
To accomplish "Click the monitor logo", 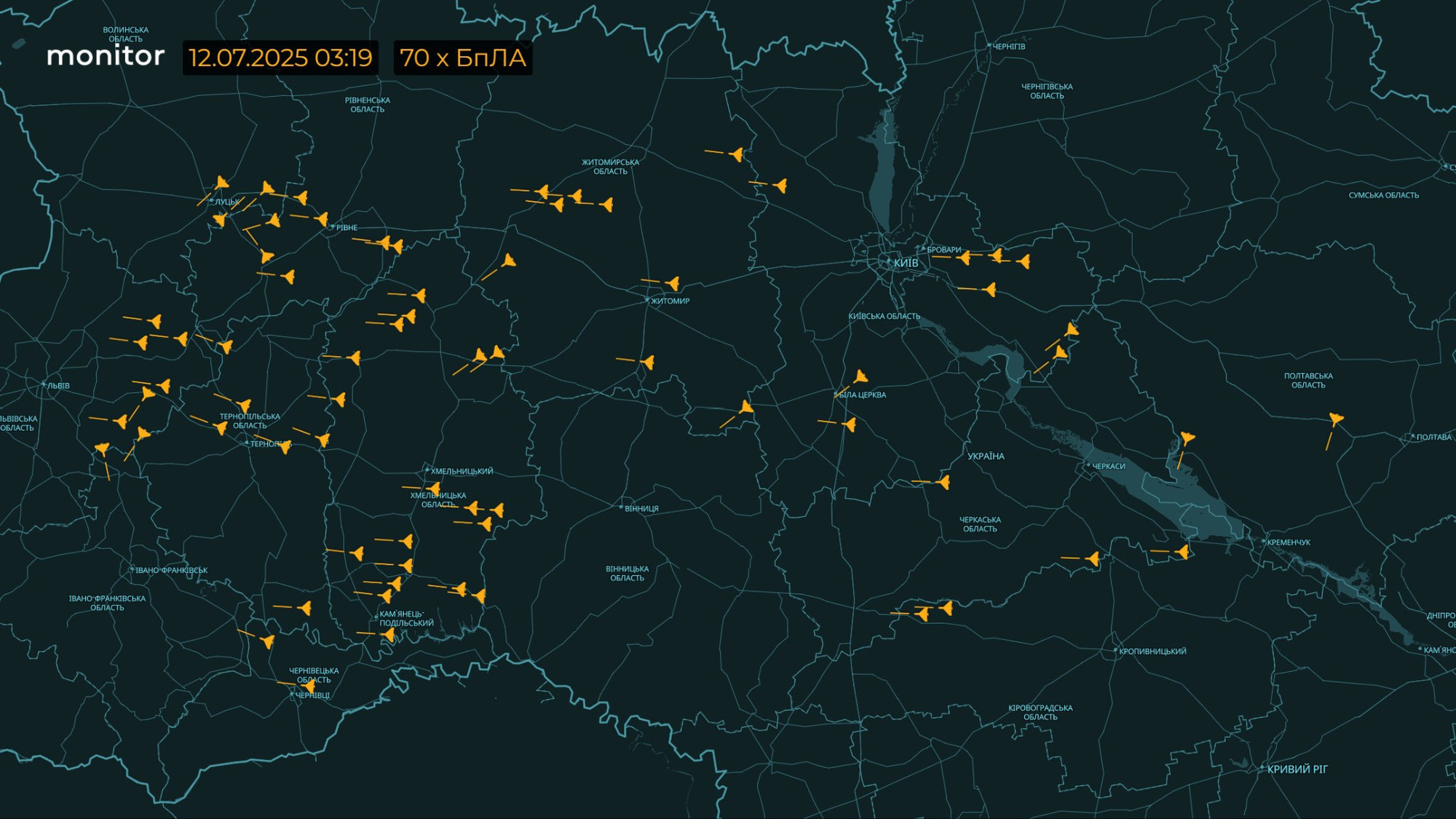I will [106, 56].
